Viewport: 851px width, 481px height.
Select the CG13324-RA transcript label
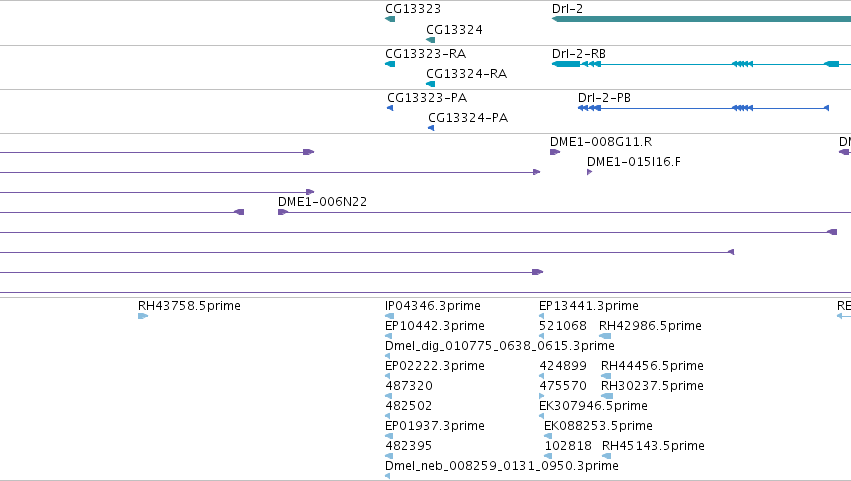pos(466,73)
